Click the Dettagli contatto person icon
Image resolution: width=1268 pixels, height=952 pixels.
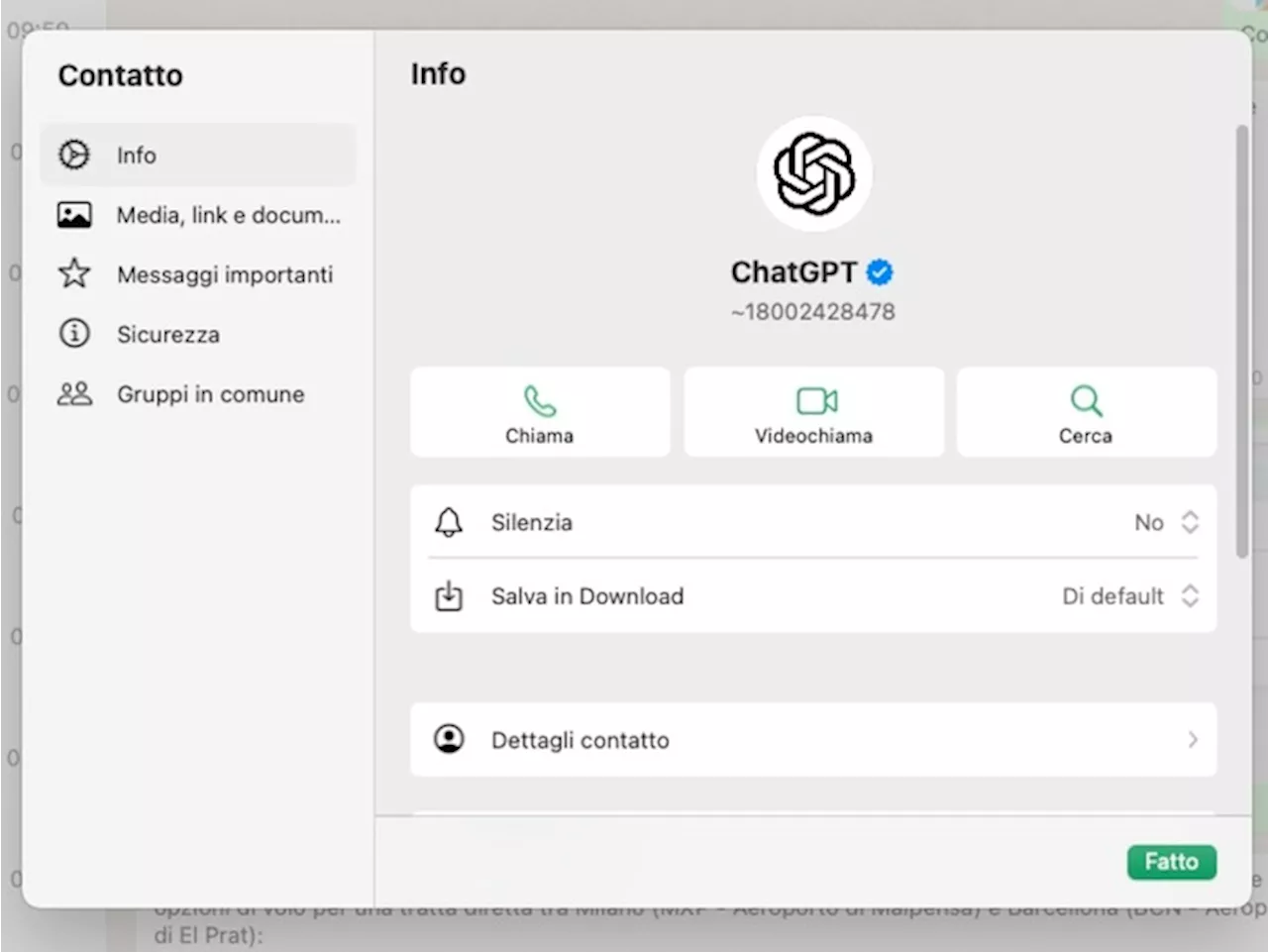point(449,739)
